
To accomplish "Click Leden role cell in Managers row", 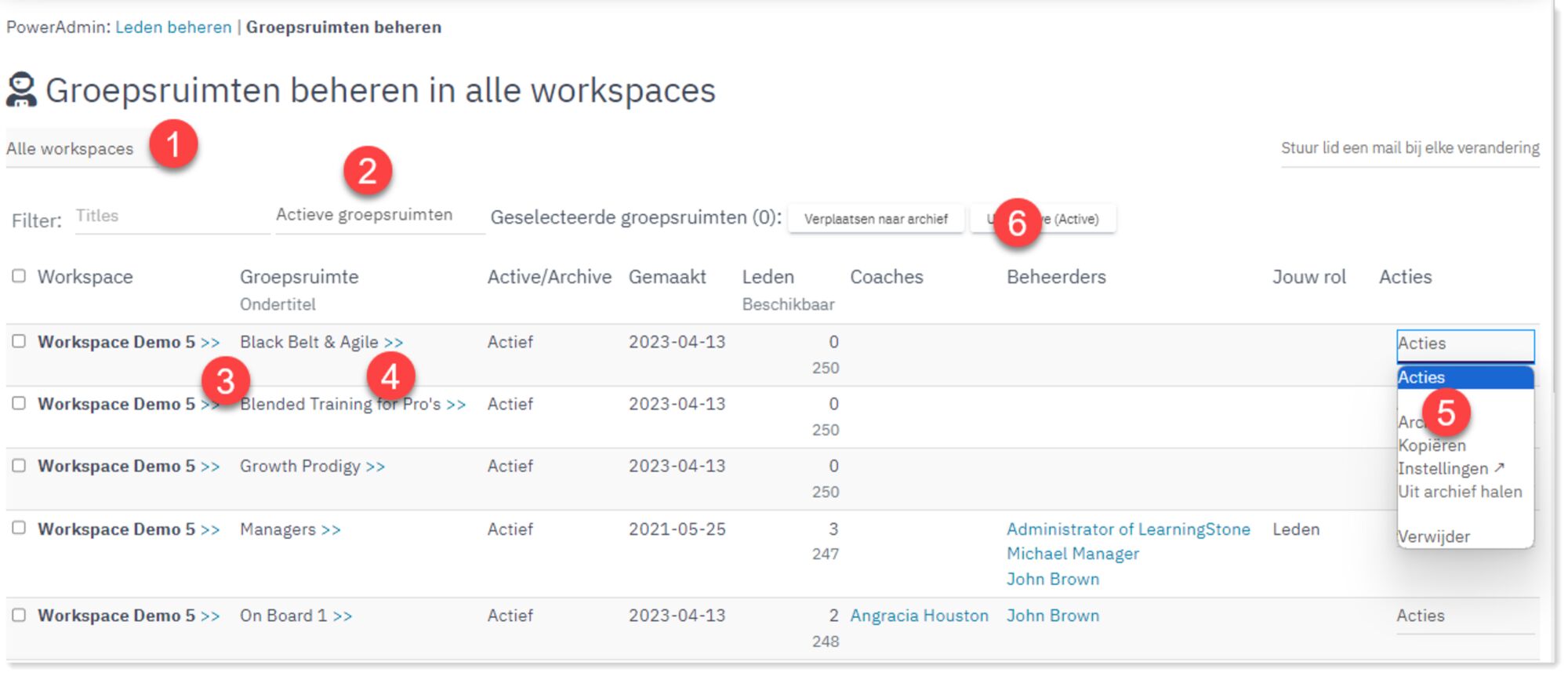I will tap(1296, 529).
